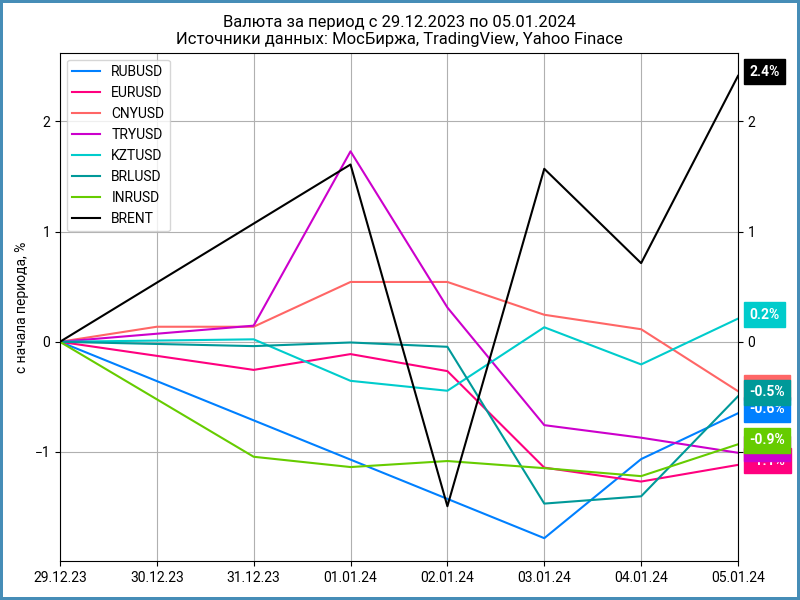Screen dimensions: 800x600
Task: Click the chart title 'Валюта за период' line
Action: pyautogui.click(x=399, y=22)
